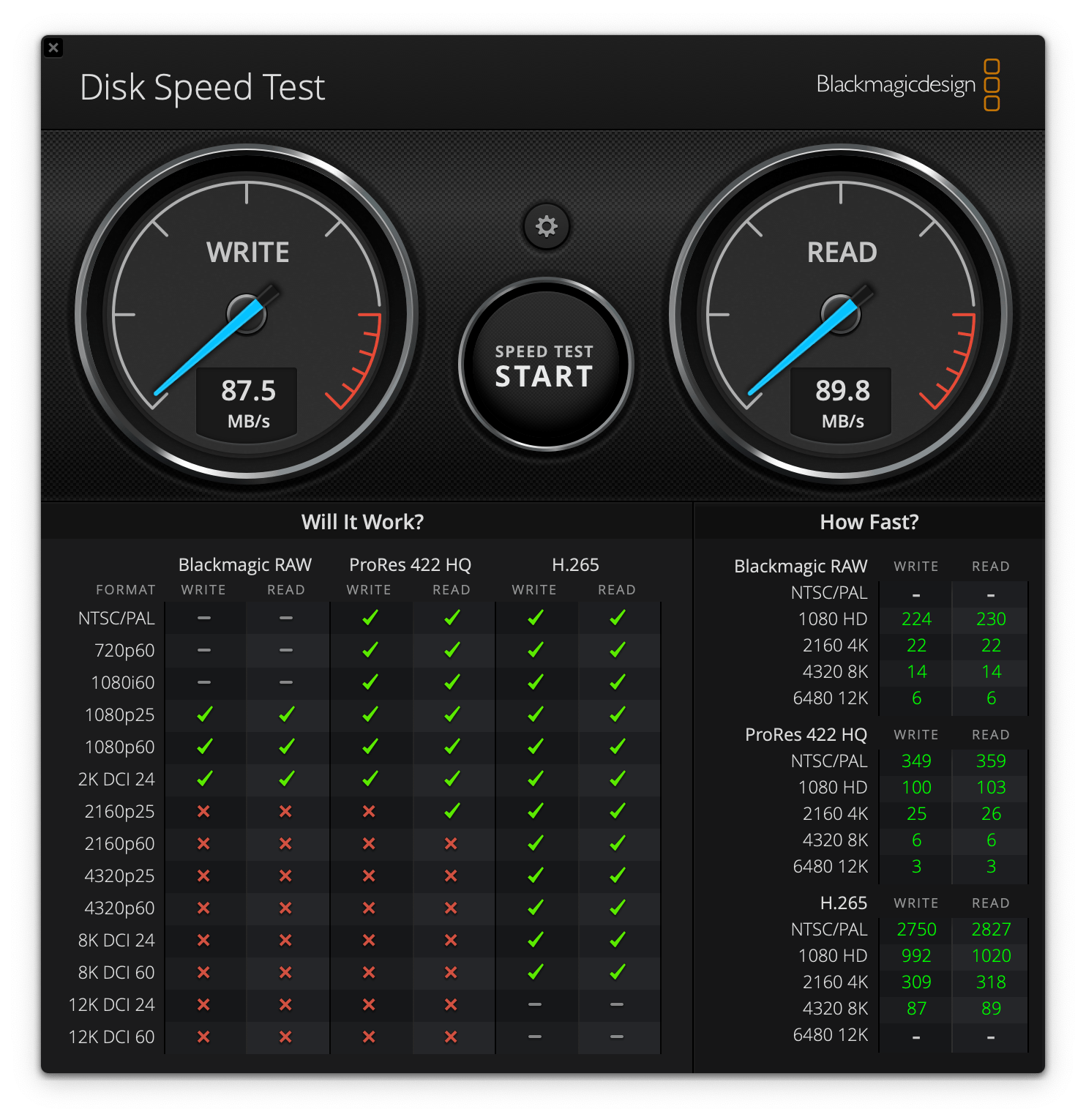
Task: Select the Will It Work? heading
Action: pyautogui.click(x=362, y=522)
